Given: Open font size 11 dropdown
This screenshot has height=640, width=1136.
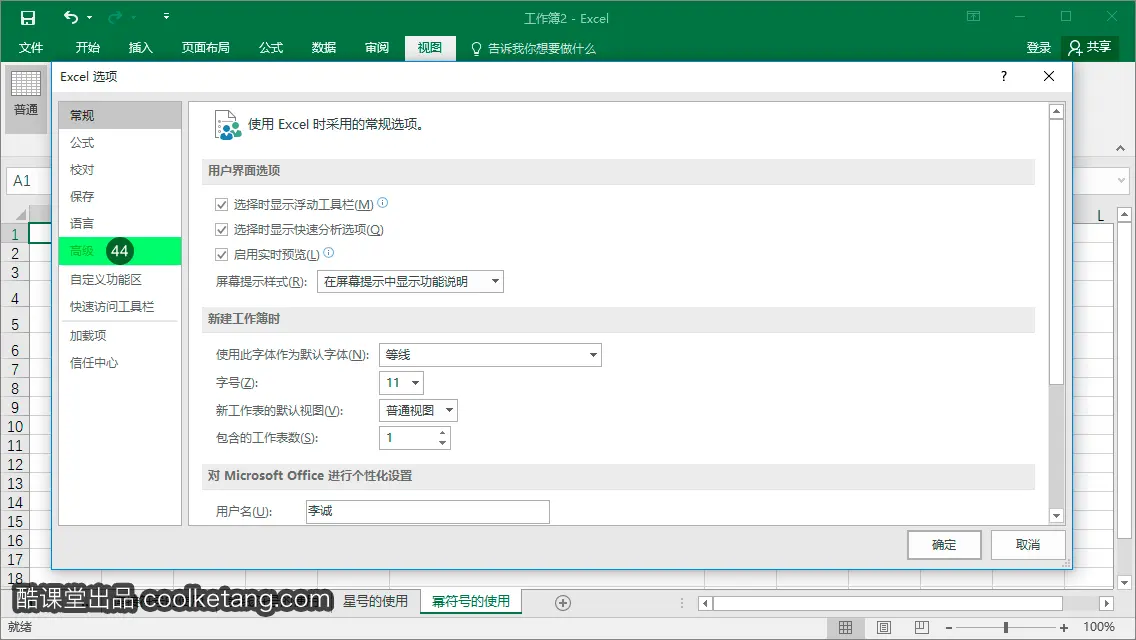Looking at the screenshot, I should pos(401,383).
